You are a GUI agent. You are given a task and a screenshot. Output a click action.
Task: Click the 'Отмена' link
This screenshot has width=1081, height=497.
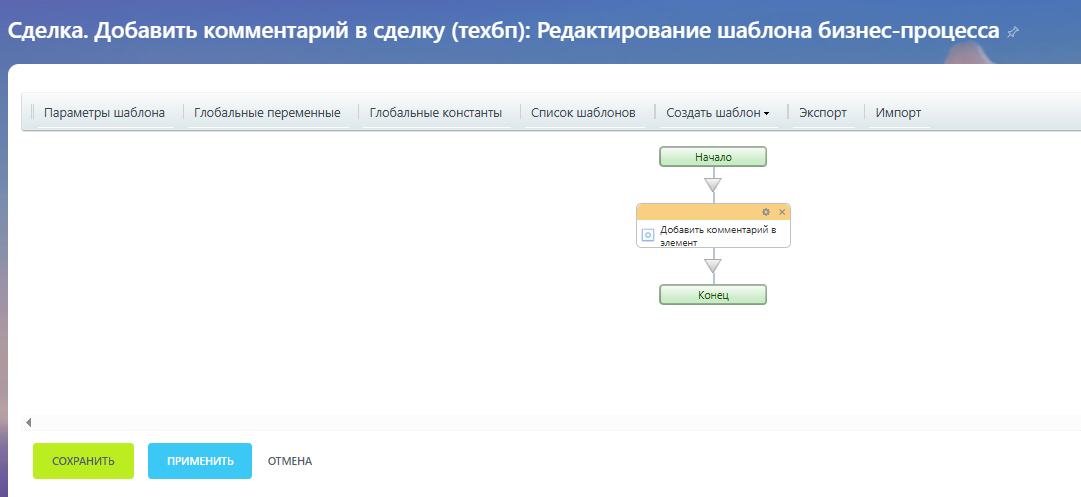(290, 461)
